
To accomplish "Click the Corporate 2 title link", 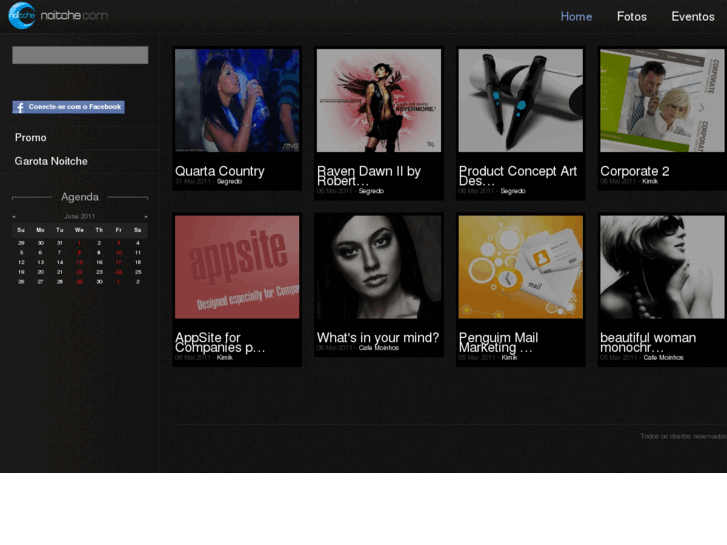I will coord(635,171).
